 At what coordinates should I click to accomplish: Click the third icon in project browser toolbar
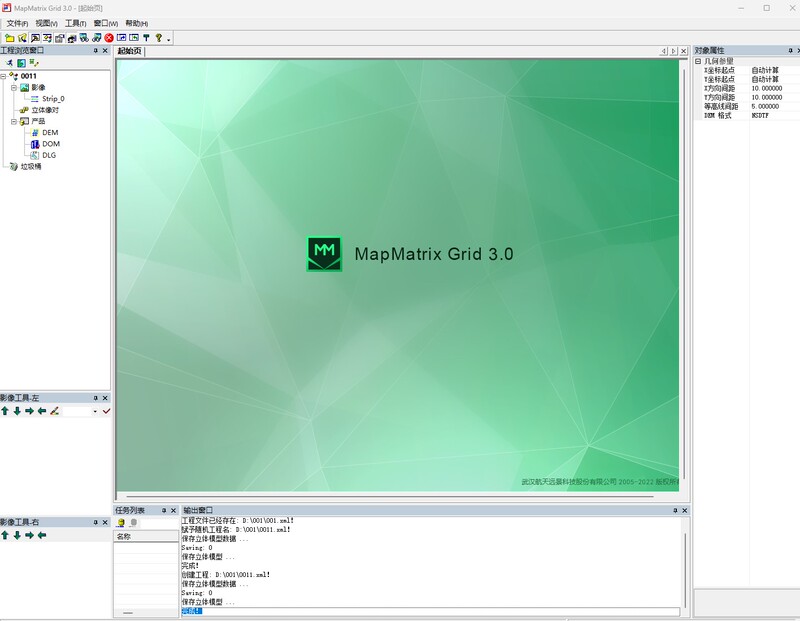coord(34,63)
